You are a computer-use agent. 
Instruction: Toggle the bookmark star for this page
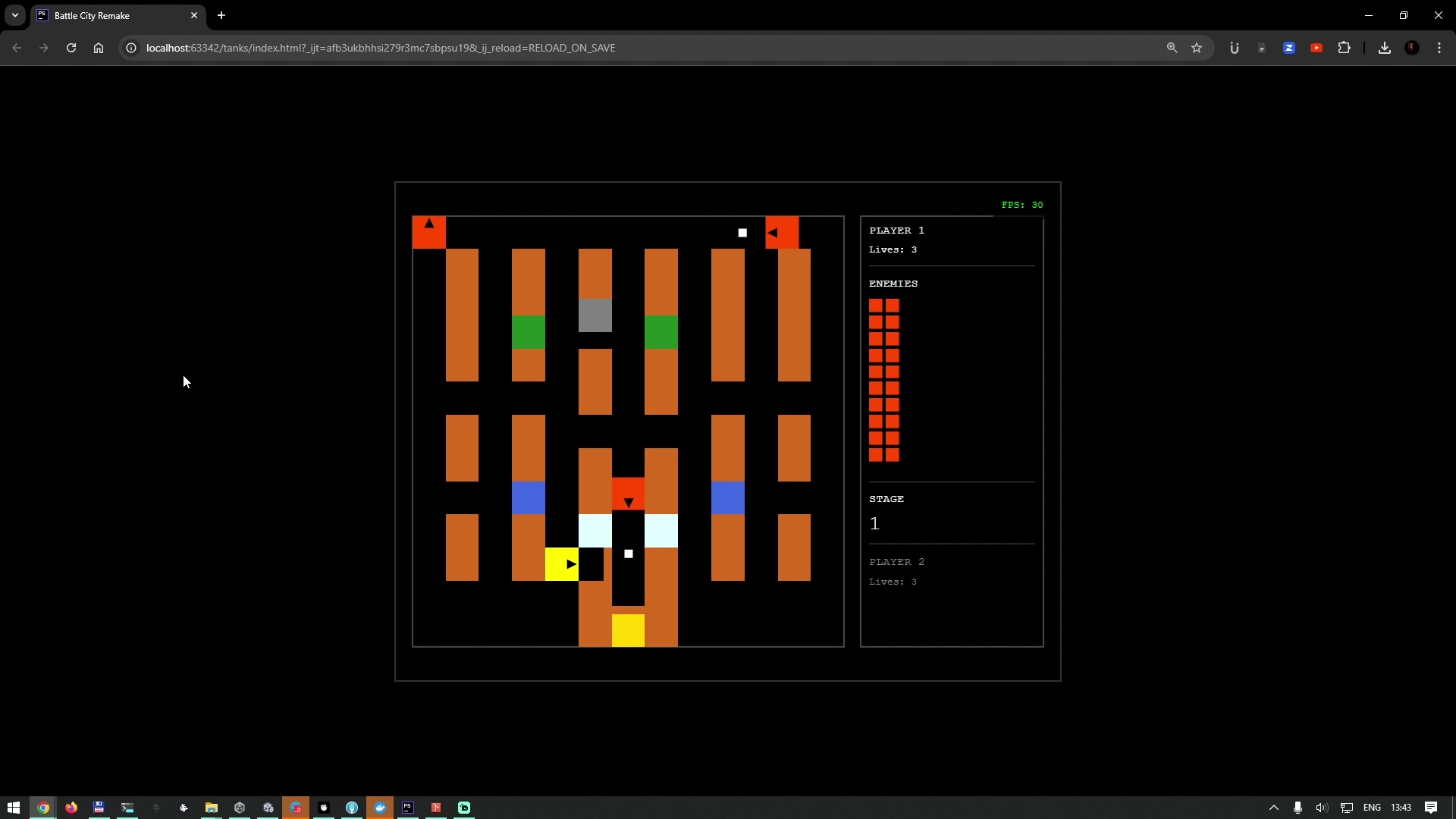[1197, 47]
